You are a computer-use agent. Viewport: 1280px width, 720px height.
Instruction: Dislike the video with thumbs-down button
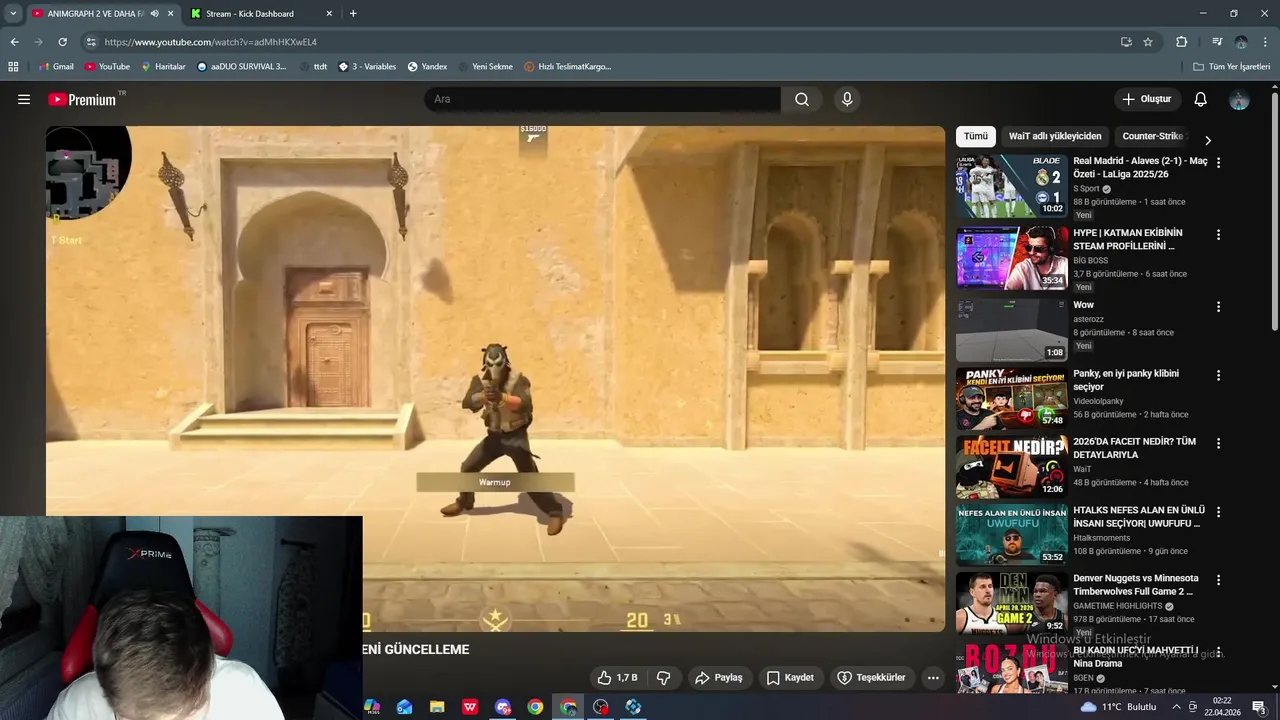[663, 678]
